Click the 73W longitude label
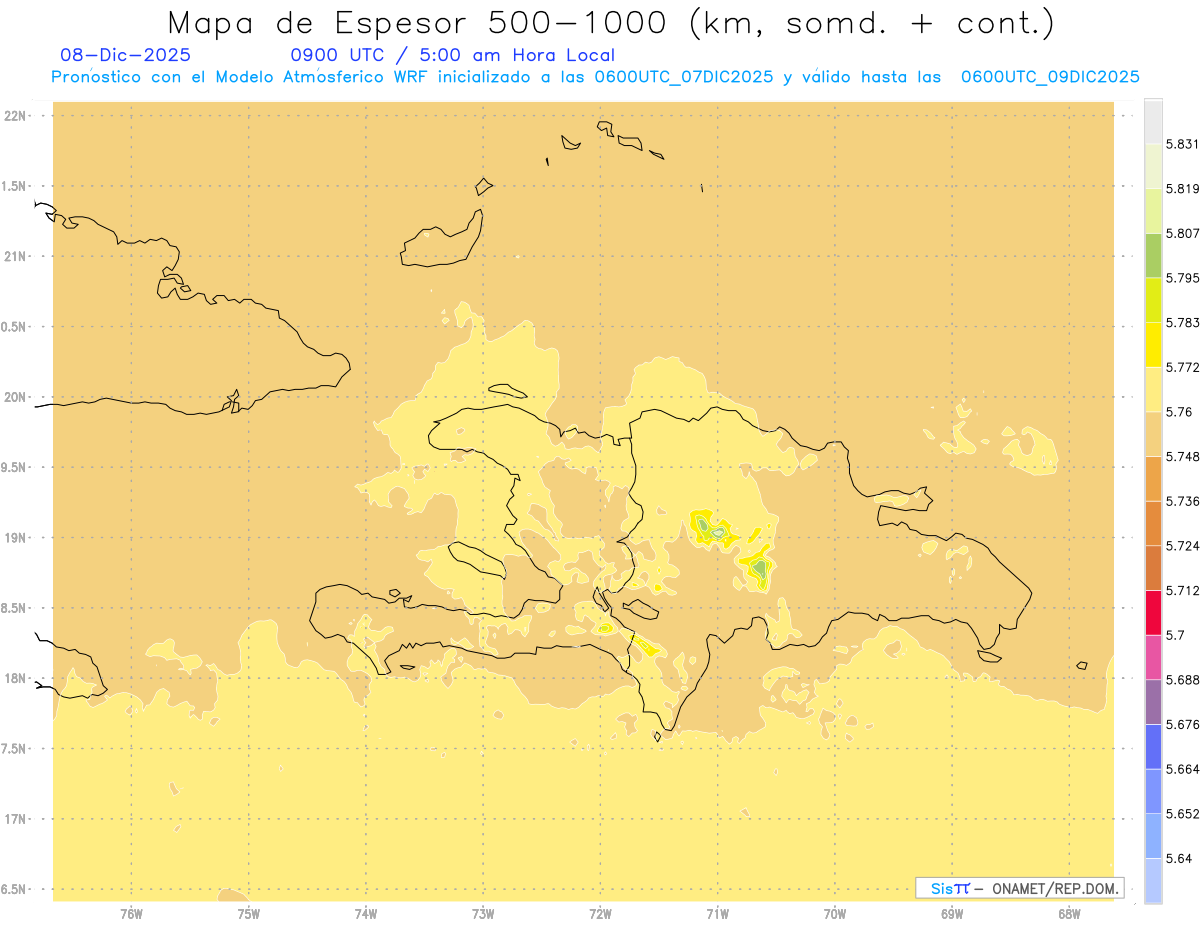 (483, 913)
